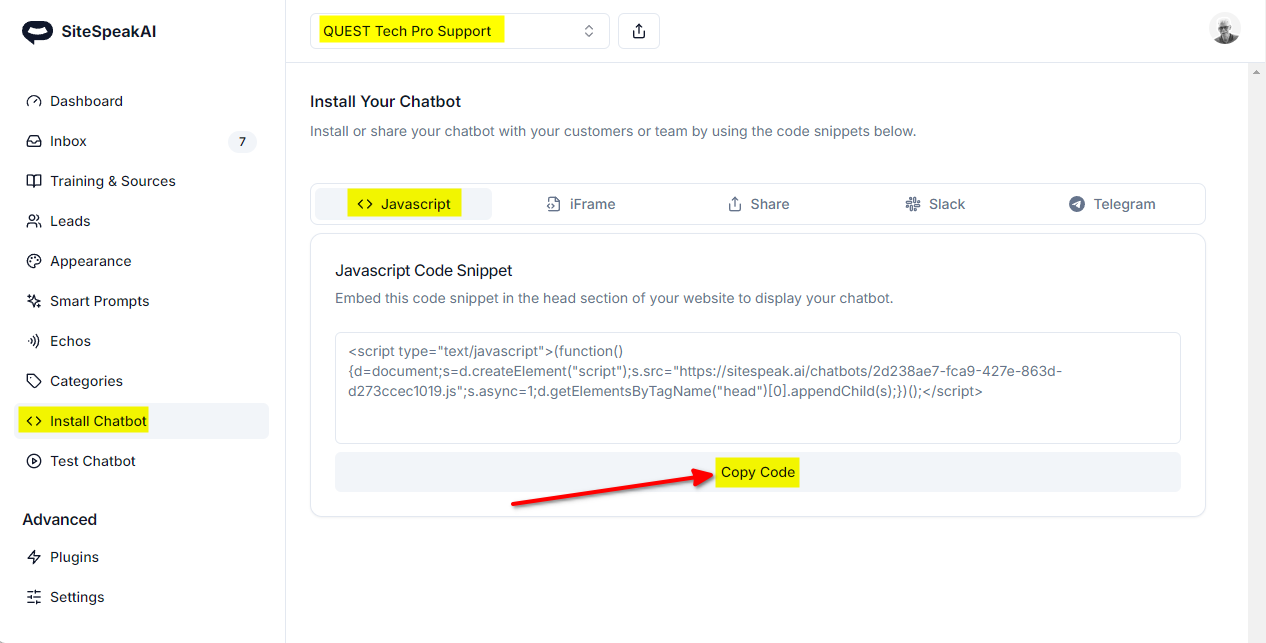Open the Telegram tab
Viewport: 1266px width, 643px height.
1112,204
